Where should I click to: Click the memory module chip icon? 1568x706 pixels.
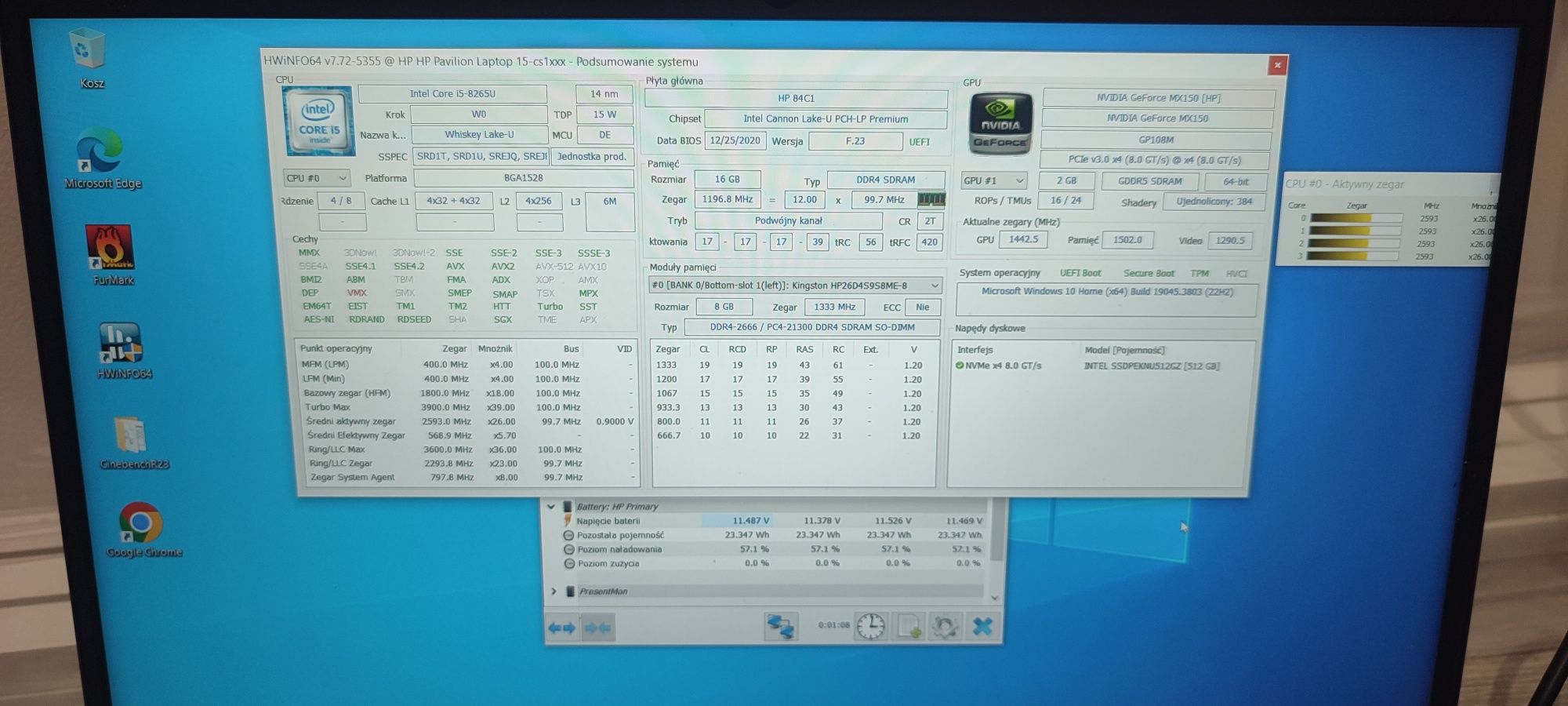(x=930, y=199)
